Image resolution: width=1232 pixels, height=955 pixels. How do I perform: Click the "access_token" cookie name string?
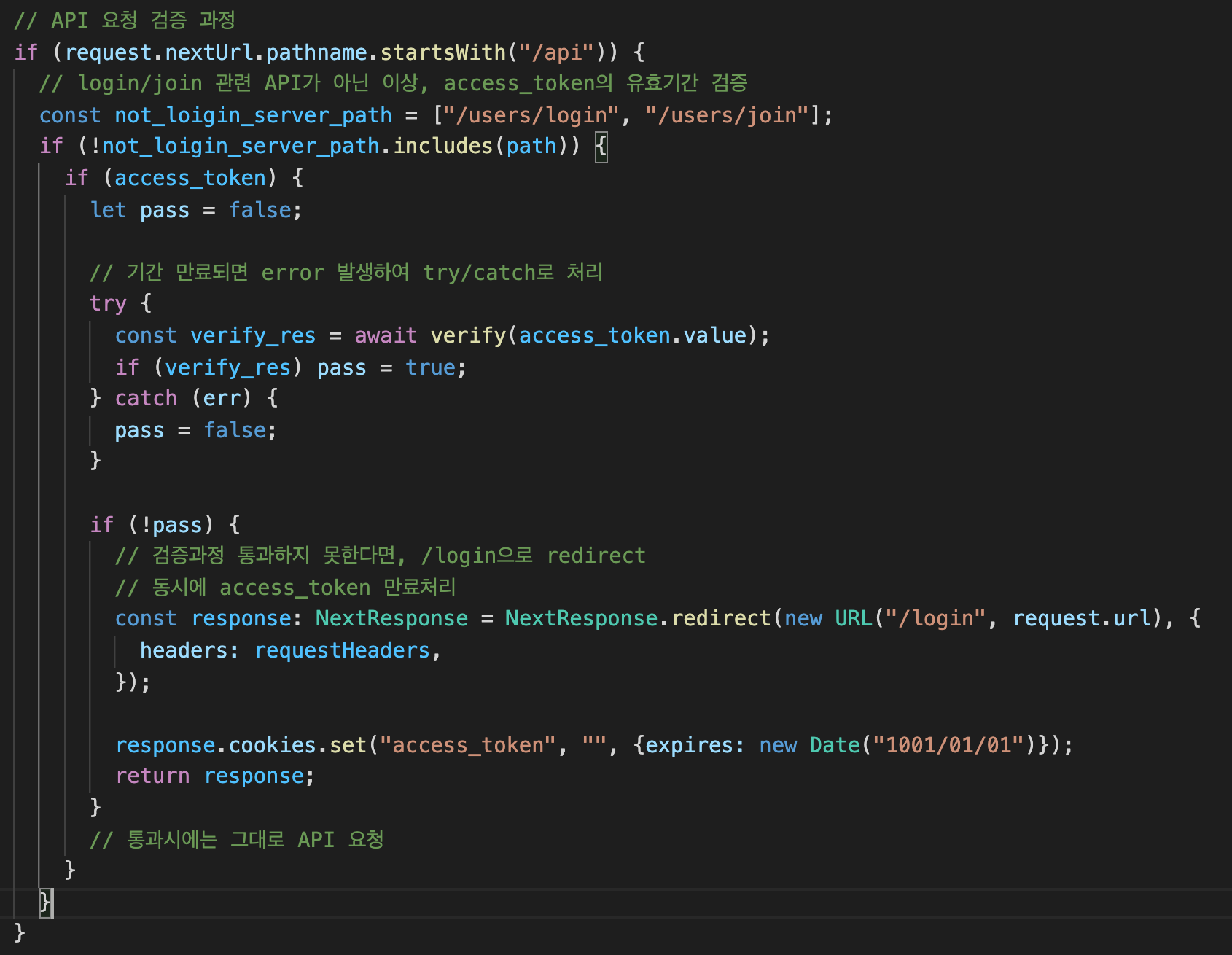click(x=467, y=744)
